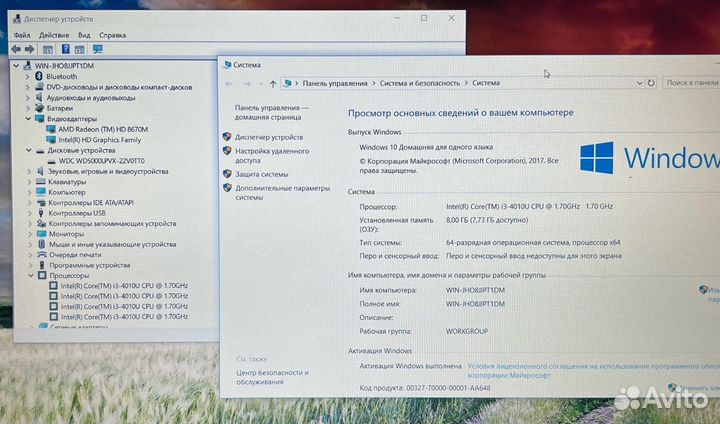Click the Forward arrow in Device Manager toolbar
Image resolution: width=720 pixels, height=424 pixels.
(30, 49)
